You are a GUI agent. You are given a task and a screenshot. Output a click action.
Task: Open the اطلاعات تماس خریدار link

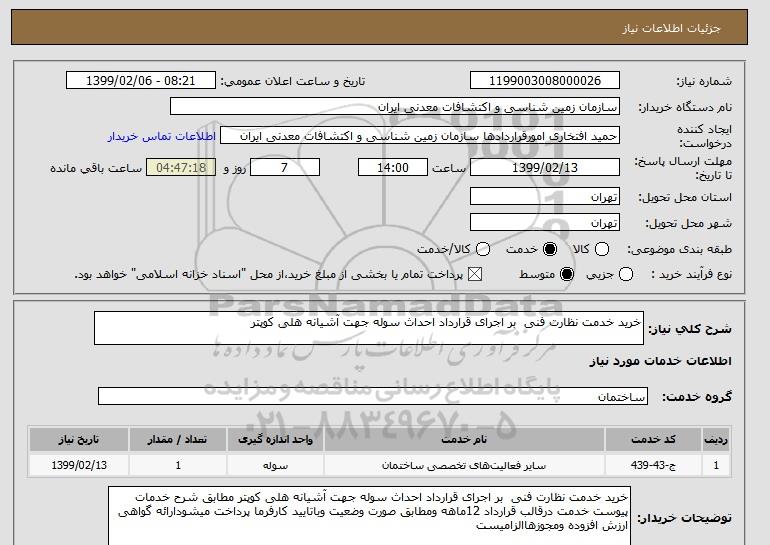[162, 136]
